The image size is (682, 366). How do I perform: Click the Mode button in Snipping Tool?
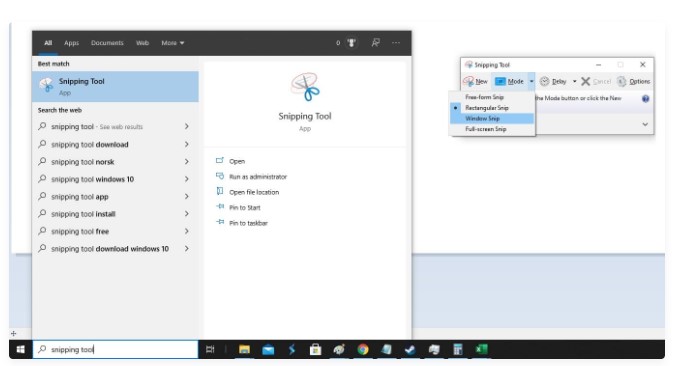(x=509, y=81)
